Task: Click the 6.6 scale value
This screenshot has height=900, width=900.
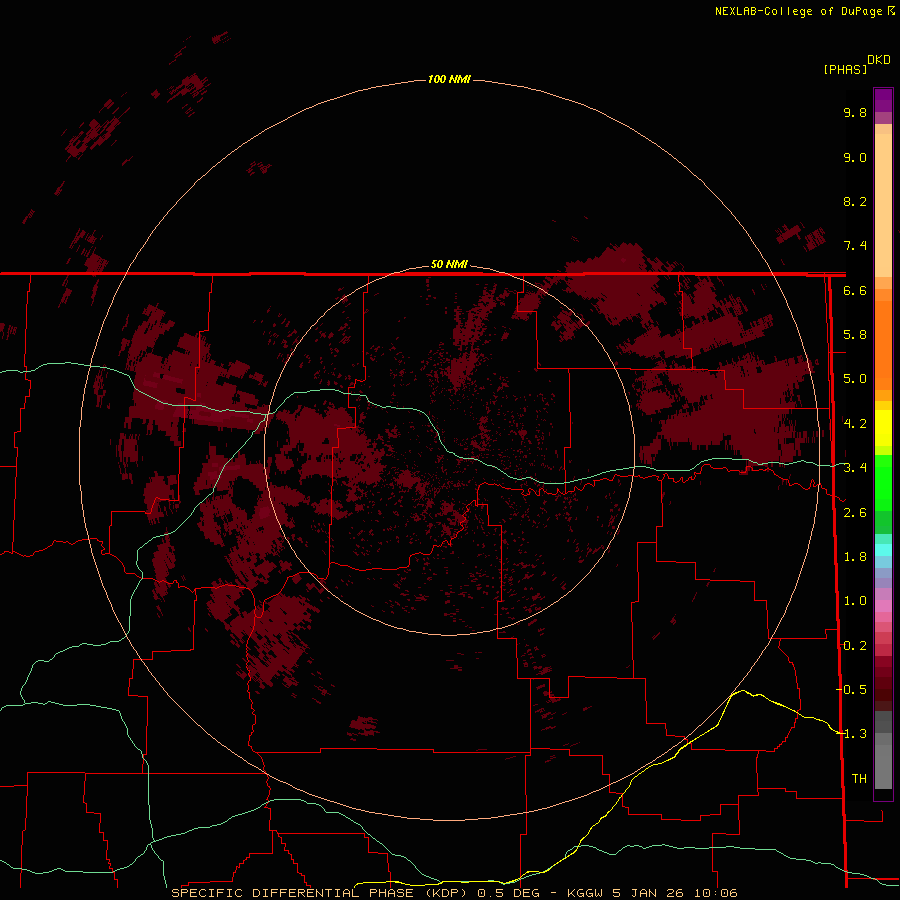Action: 855,290
